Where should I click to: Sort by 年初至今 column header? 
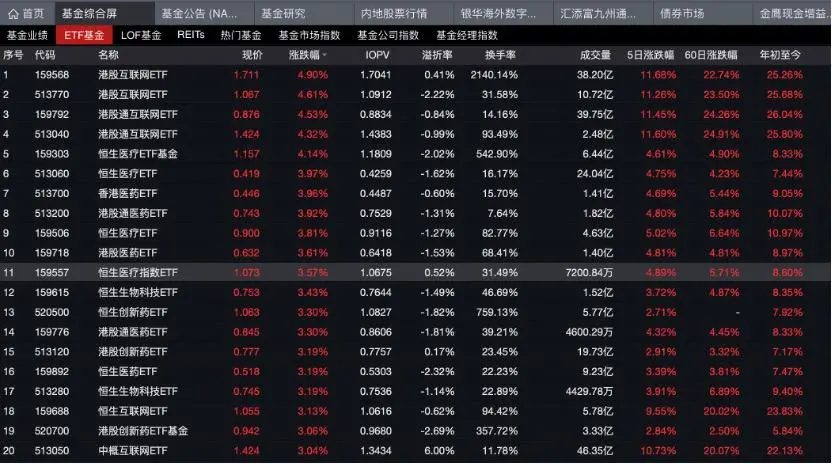coord(780,54)
